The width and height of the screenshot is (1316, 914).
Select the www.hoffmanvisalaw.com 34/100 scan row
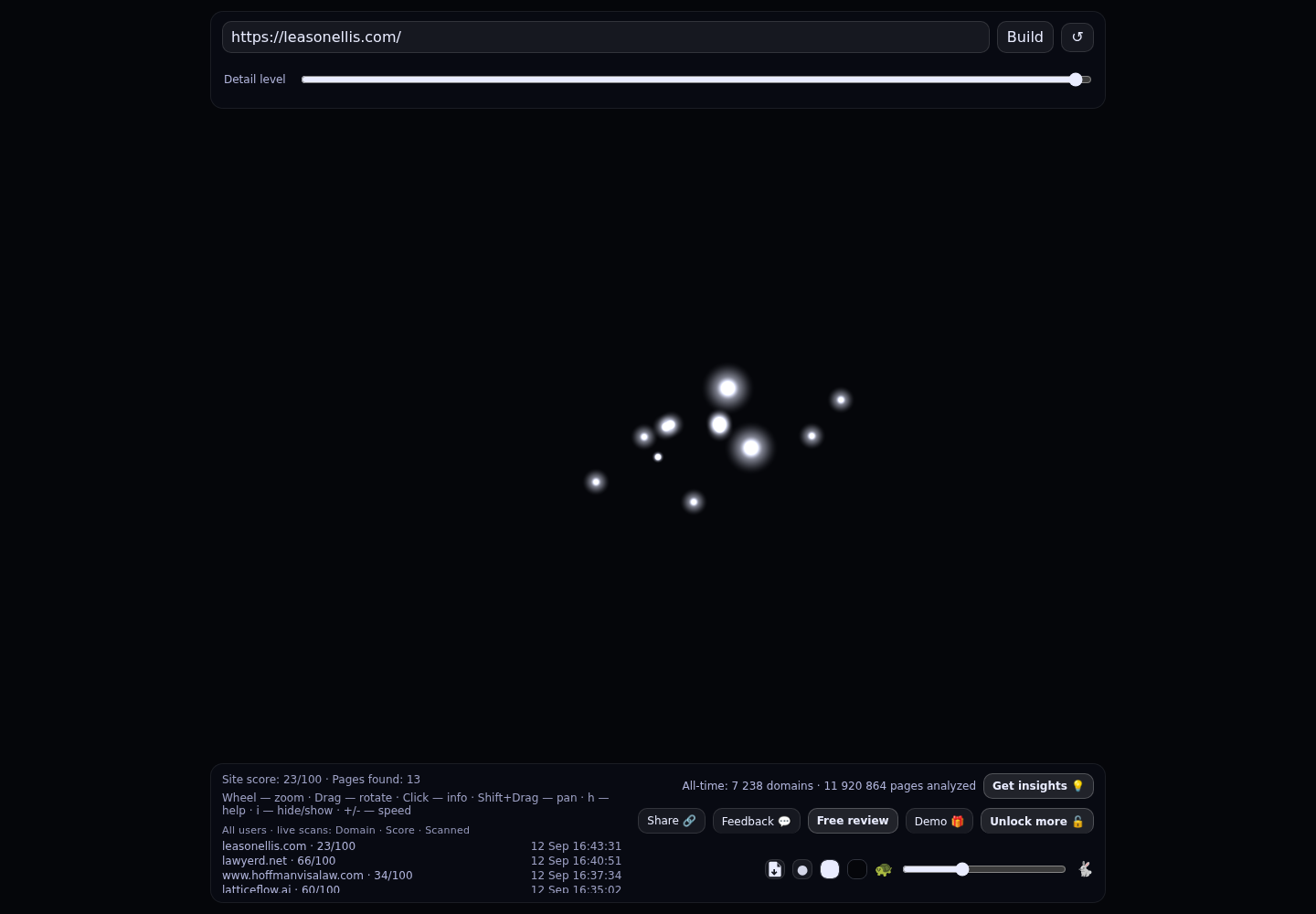(421, 876)
